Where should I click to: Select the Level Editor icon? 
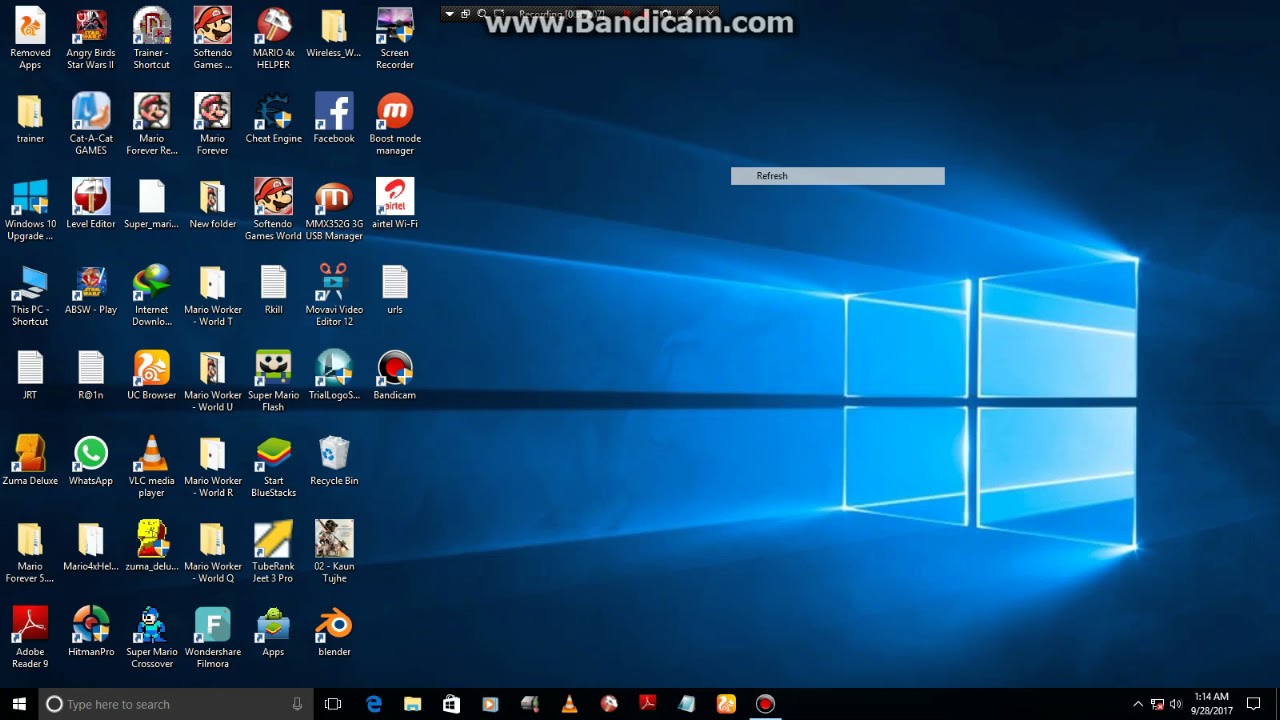pos(91,206)
